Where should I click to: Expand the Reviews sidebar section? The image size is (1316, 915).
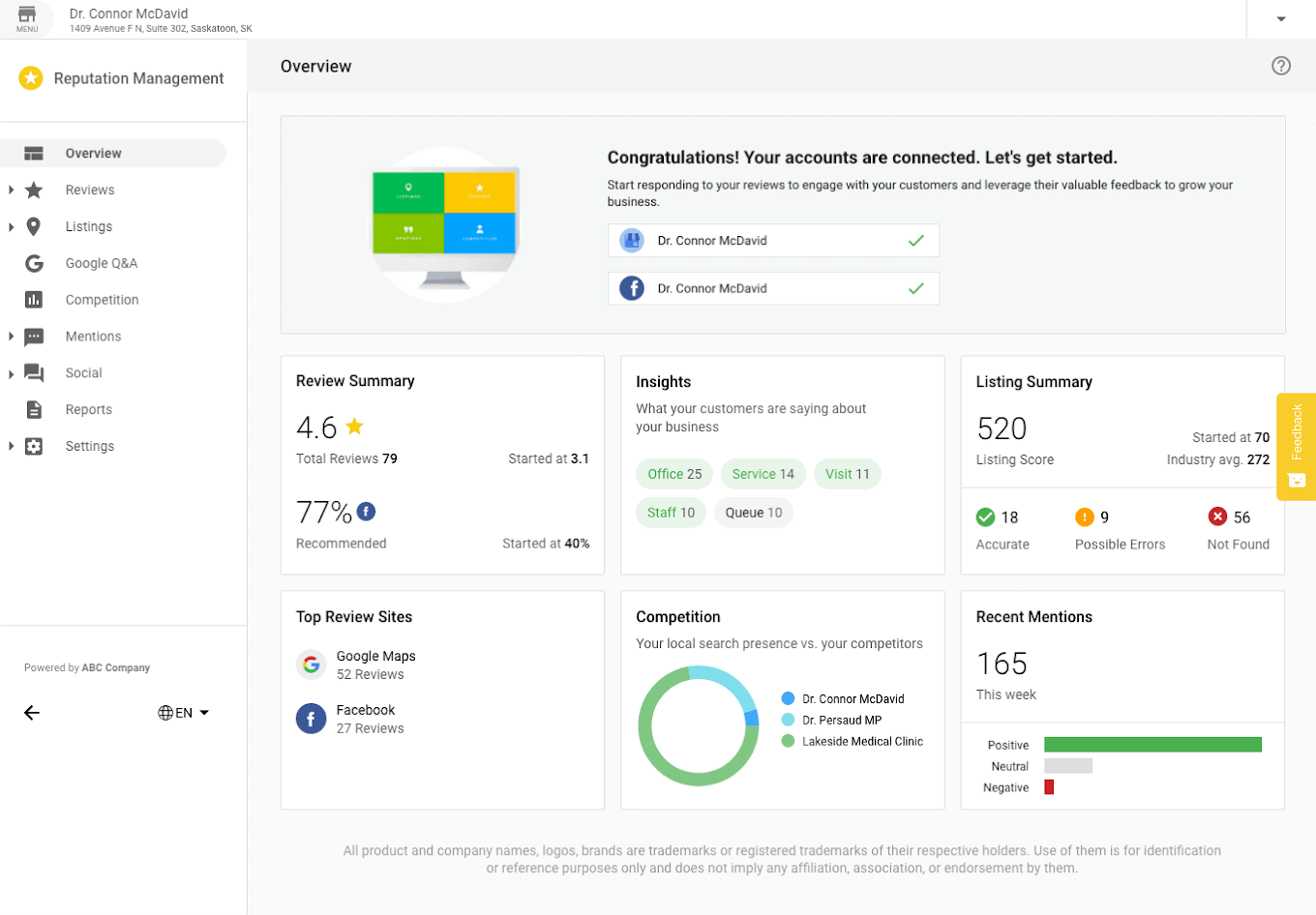click(12, 191)
